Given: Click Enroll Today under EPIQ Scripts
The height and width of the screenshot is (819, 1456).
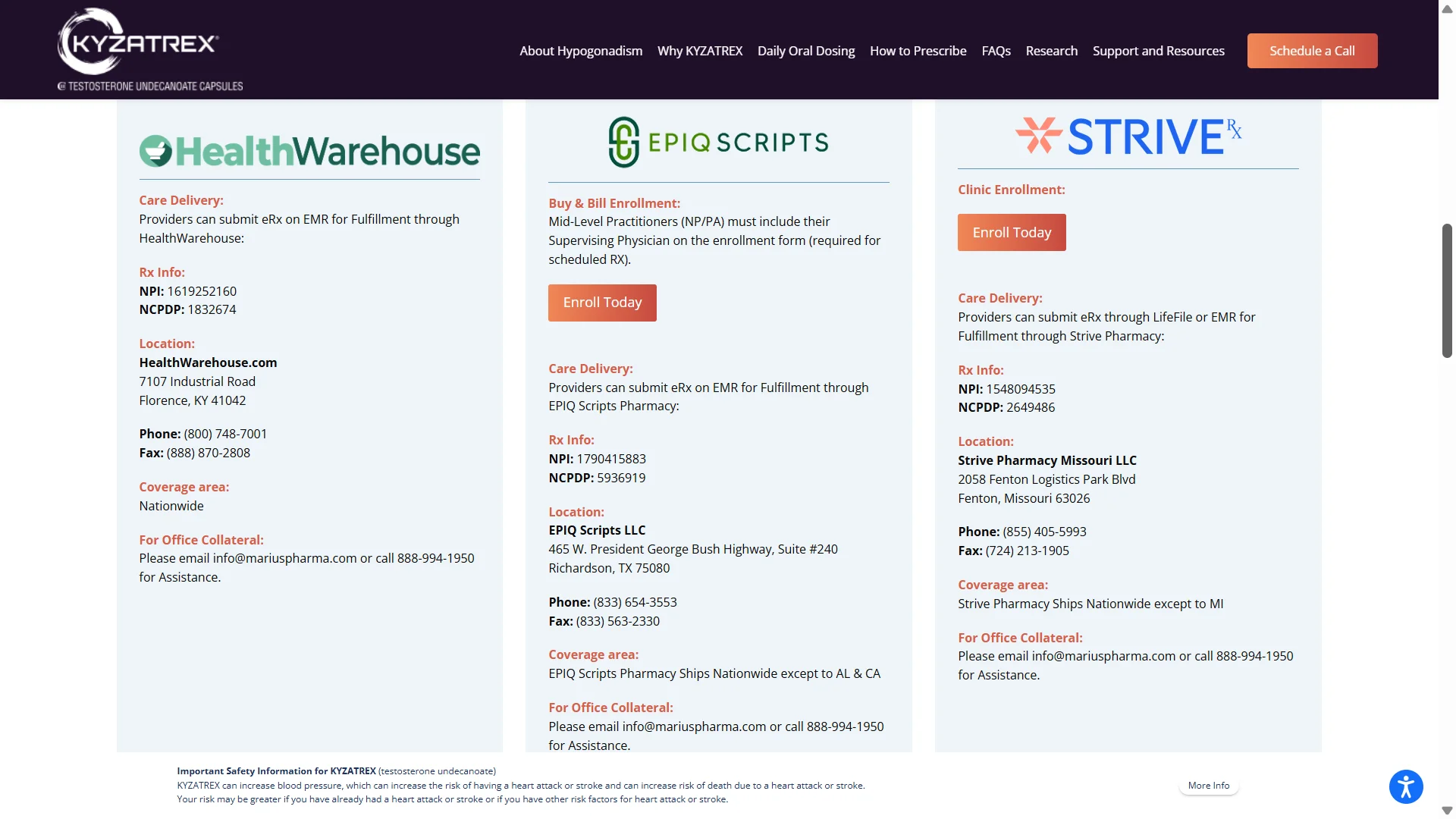Looking at the screenshot, I should pyautogui.click(x=602, y=303).
